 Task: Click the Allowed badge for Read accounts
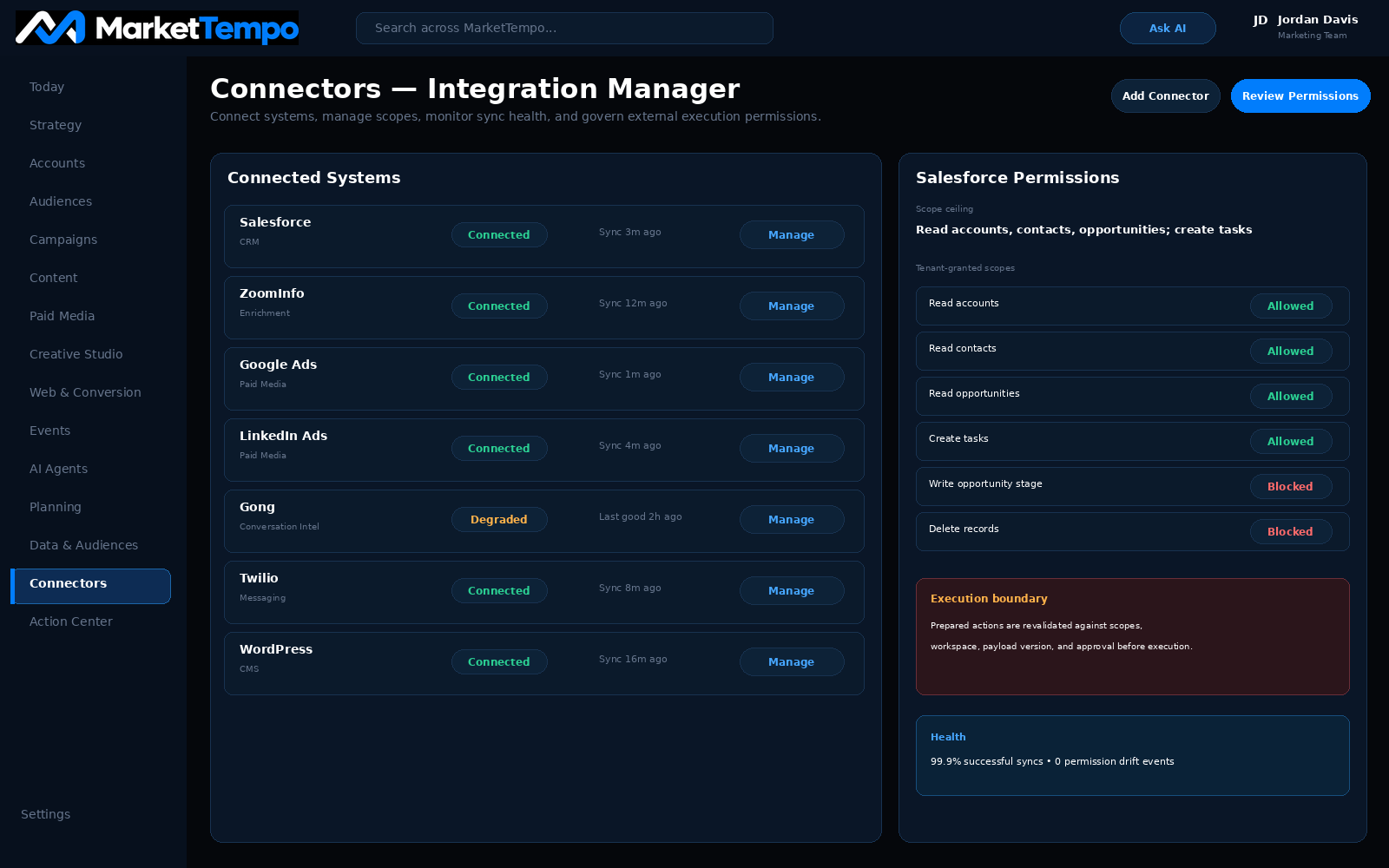click(x=1291, y=306)
